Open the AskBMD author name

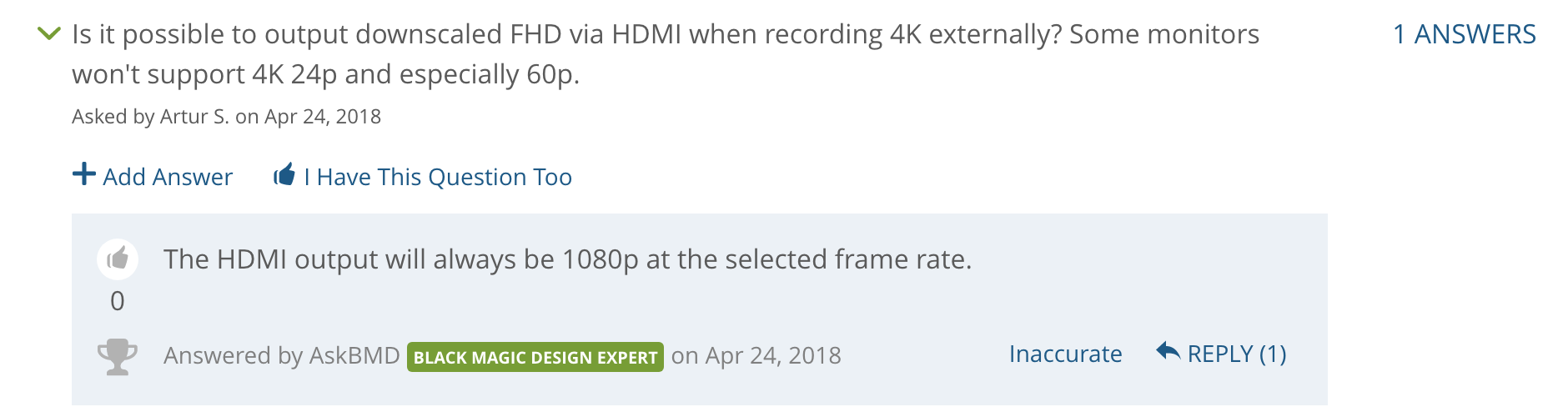click(x=354, y=355)
